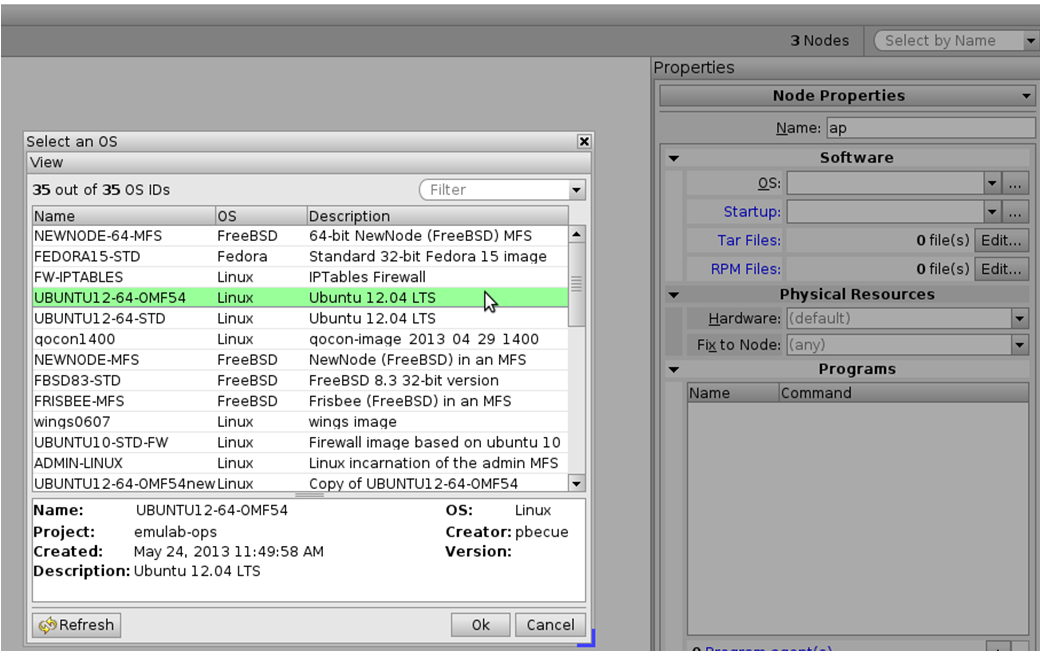Click the OS combo box field

click(886, 183)
